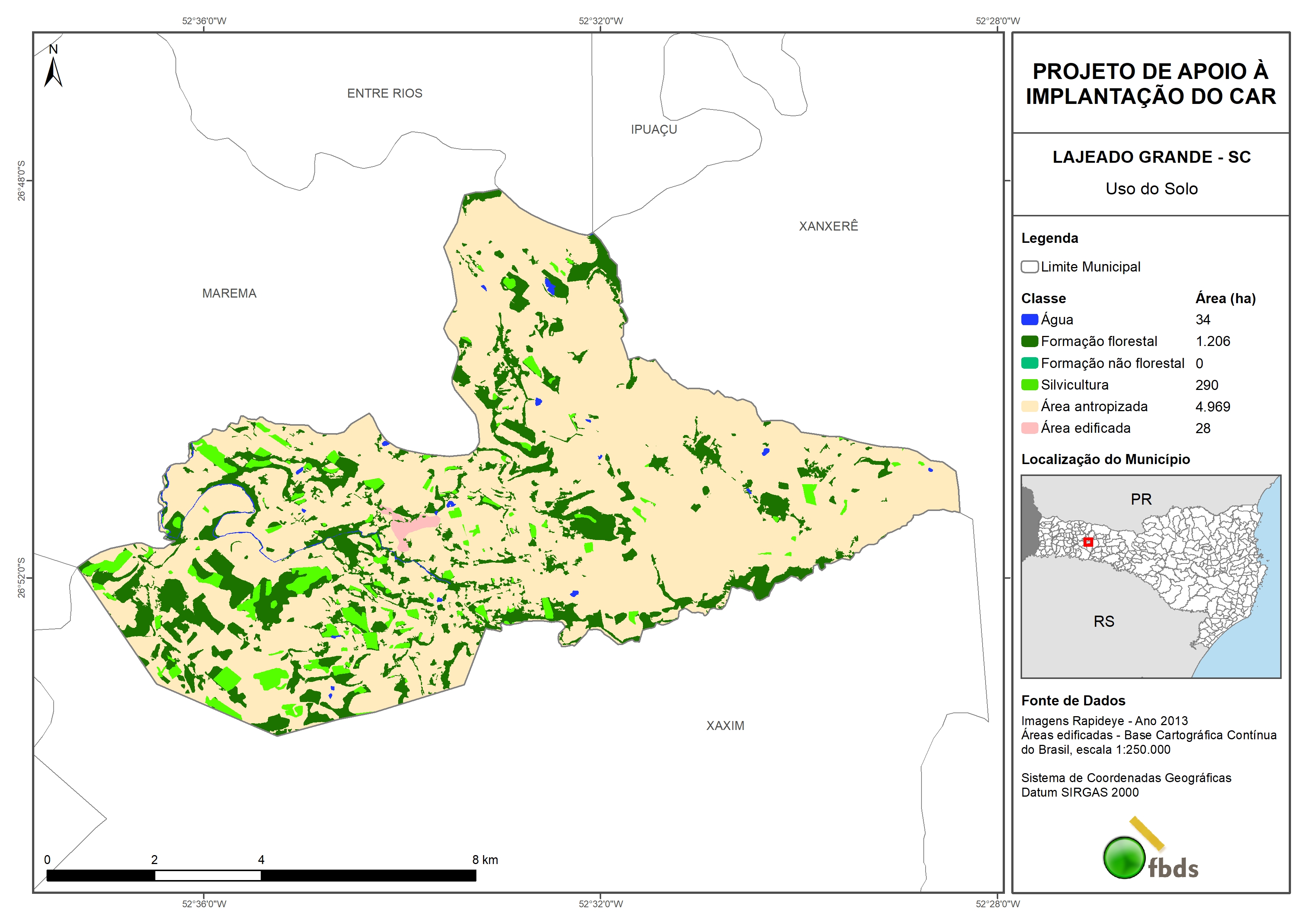The height and width of the screenshot is (924, 1307).
Task: Click the MAREMA municipality label
Action: [x=229, y=293]
